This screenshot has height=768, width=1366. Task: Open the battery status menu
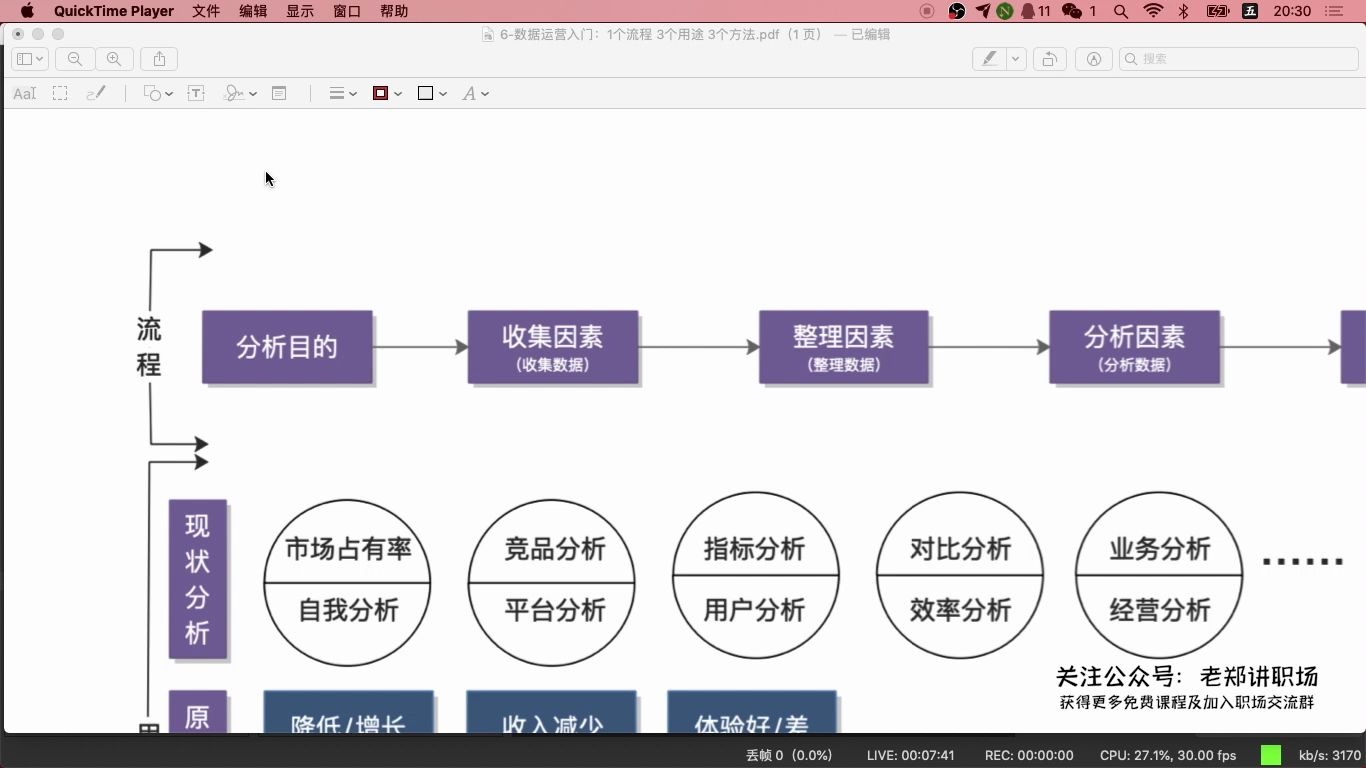point(1218,11)
